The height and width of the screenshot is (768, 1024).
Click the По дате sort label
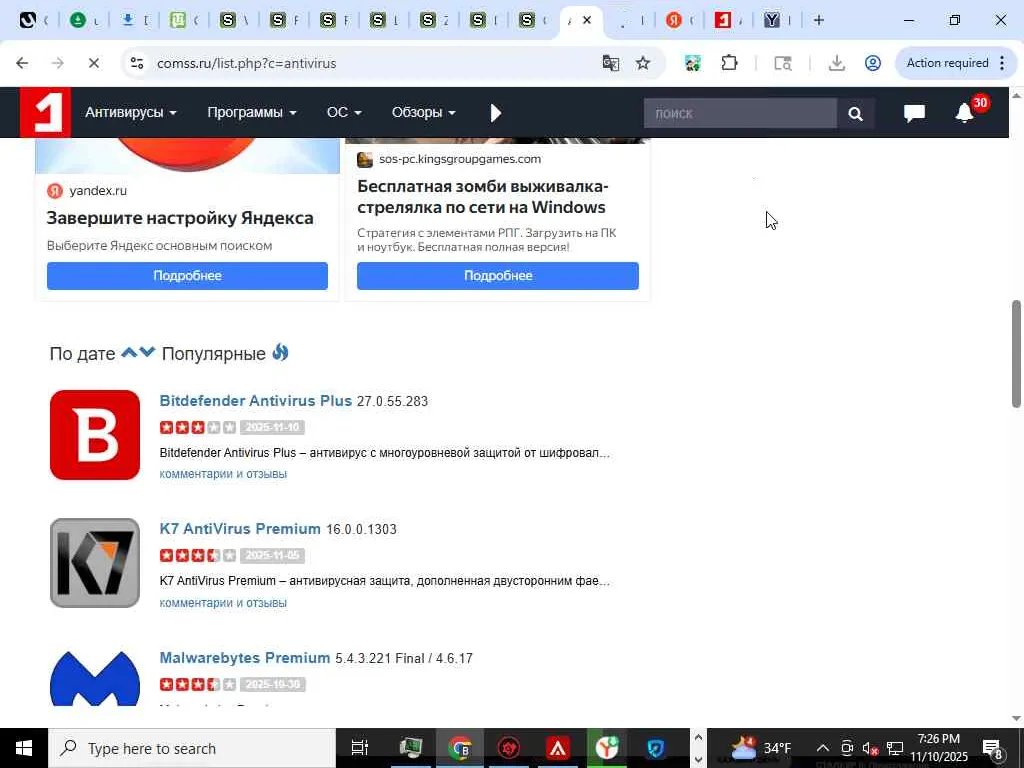click(82, 353)
